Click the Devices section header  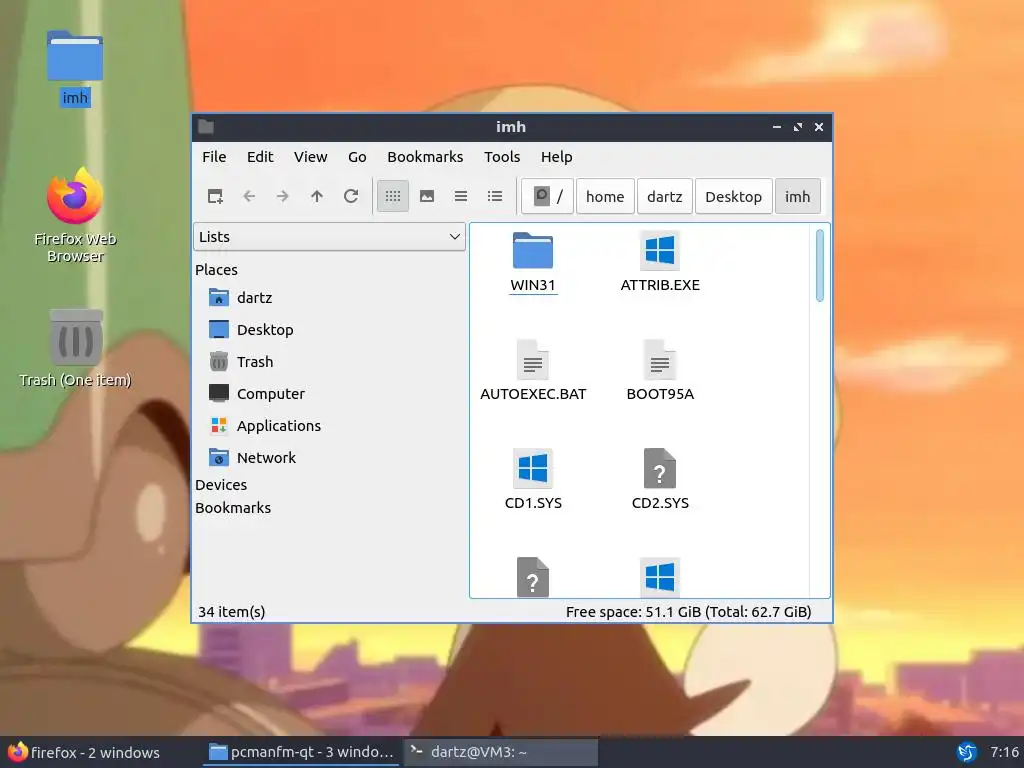[221, 485]
